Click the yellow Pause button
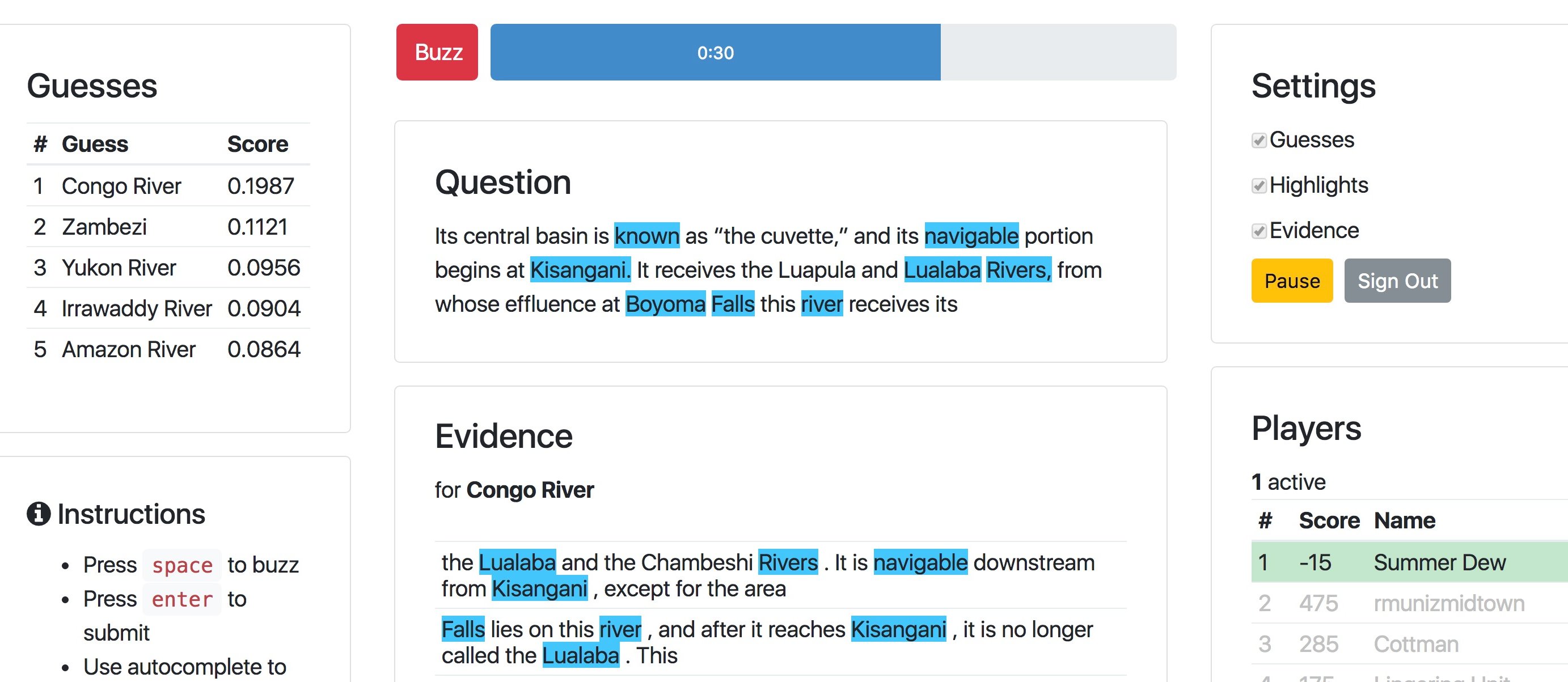This screenshot has height=682, width=1568. pyautogui.click(x=1291, y=281)
